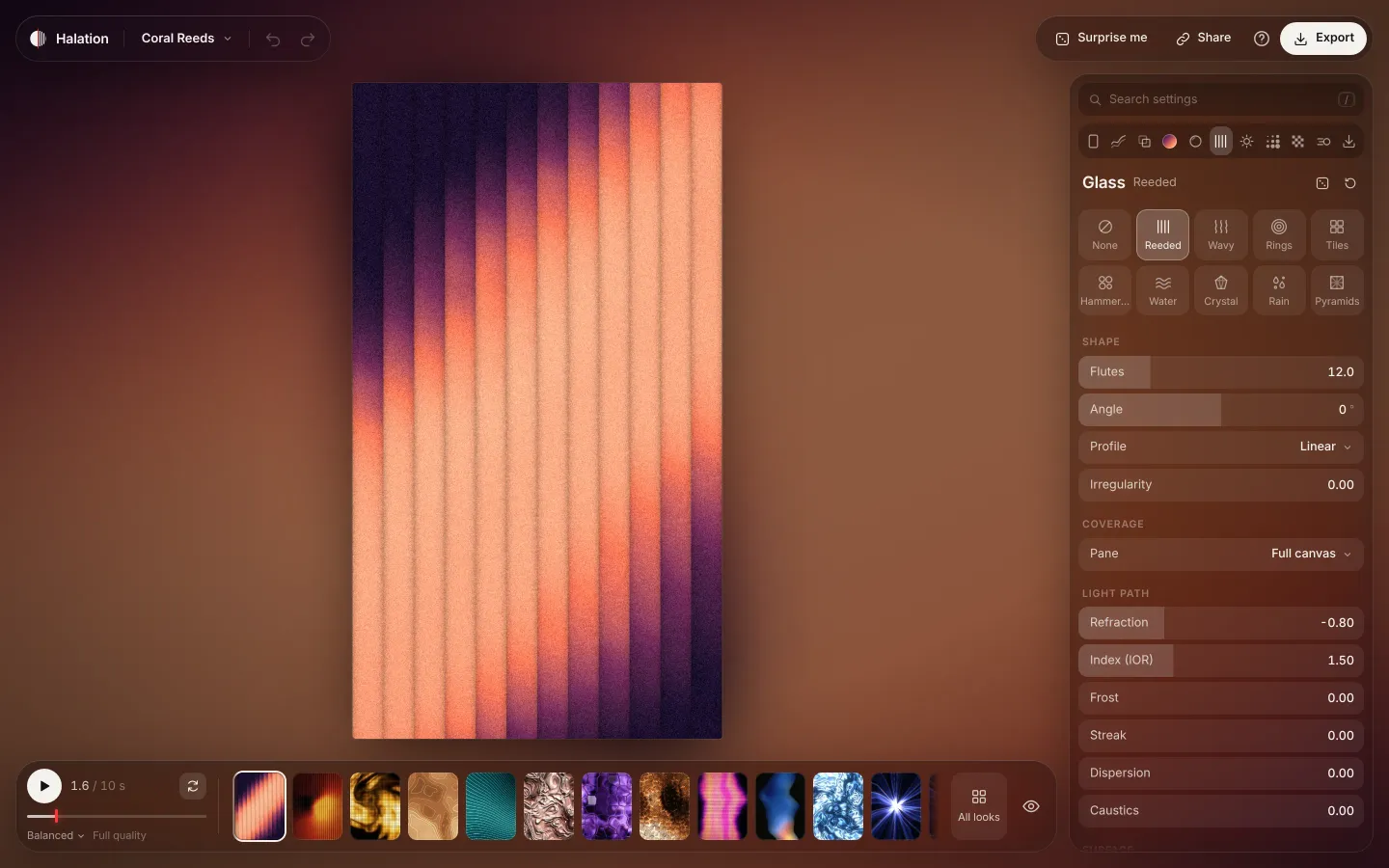Adjust the Caustics slider
Viewport: 1389px width, 868px height.
[1221, 811]
